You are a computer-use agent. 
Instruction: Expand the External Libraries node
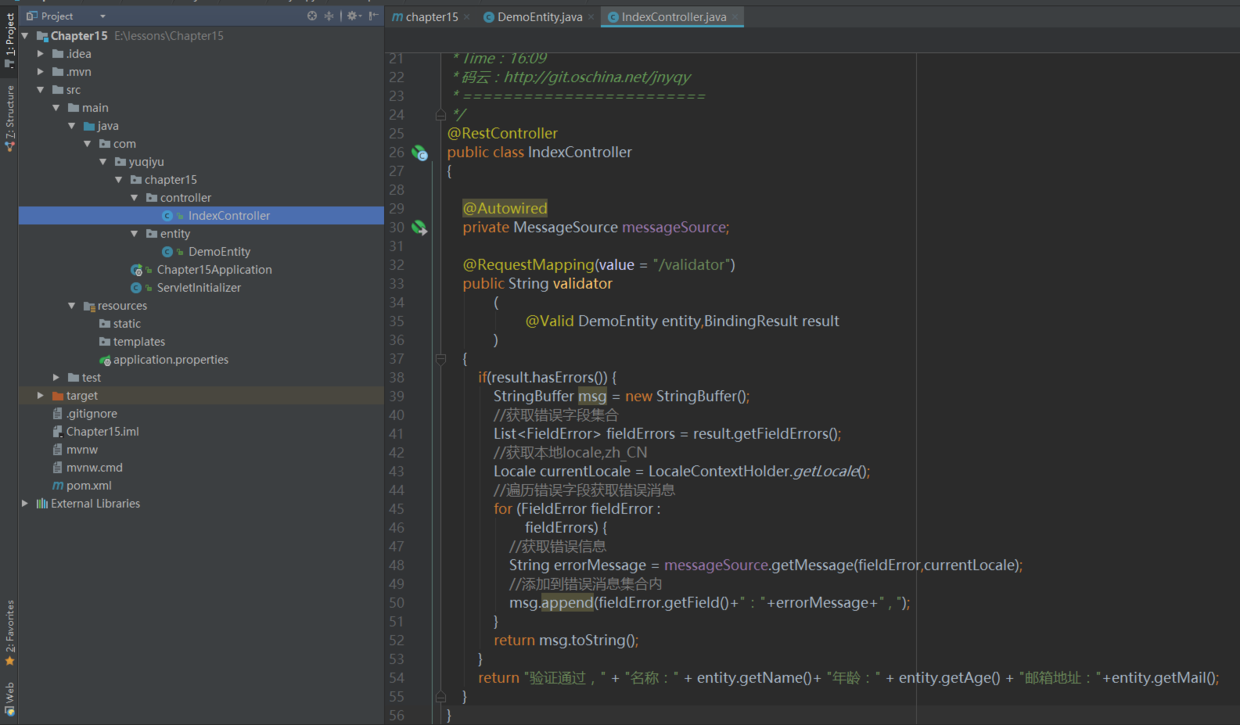(x=25, y=504)
